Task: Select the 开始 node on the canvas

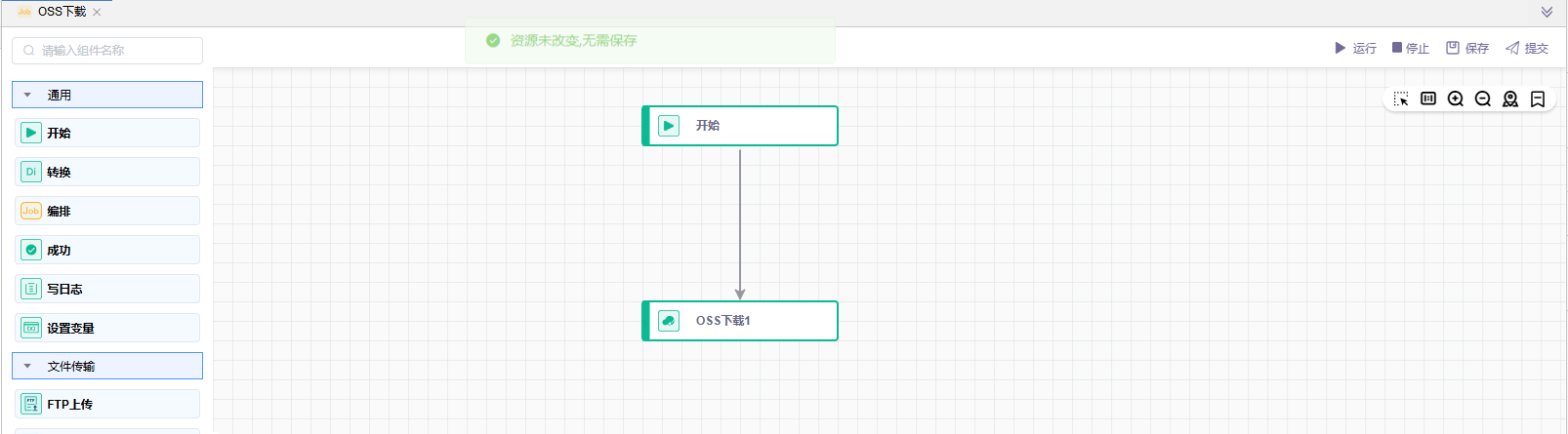Action: (x=740, y=126)
